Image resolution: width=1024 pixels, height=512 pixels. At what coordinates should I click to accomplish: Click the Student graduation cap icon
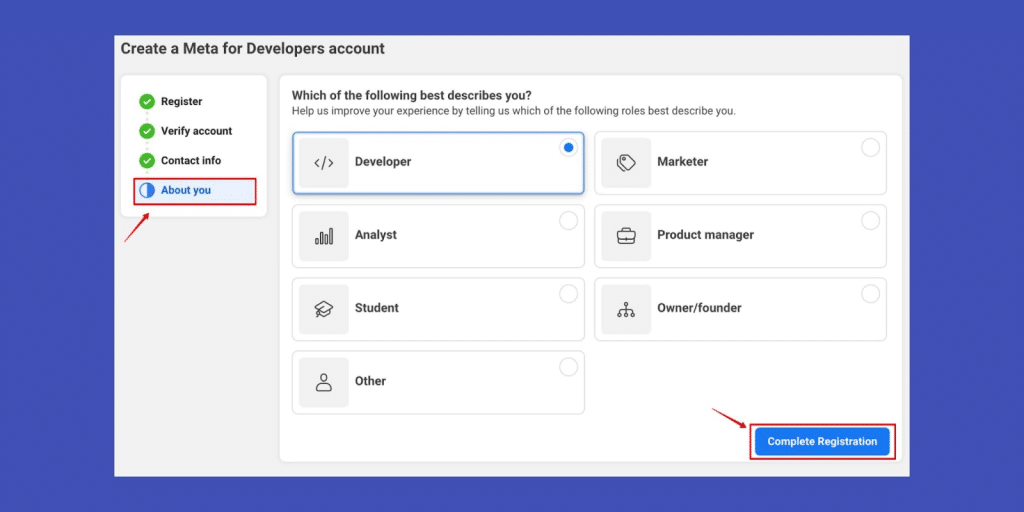tap(324, 310)
